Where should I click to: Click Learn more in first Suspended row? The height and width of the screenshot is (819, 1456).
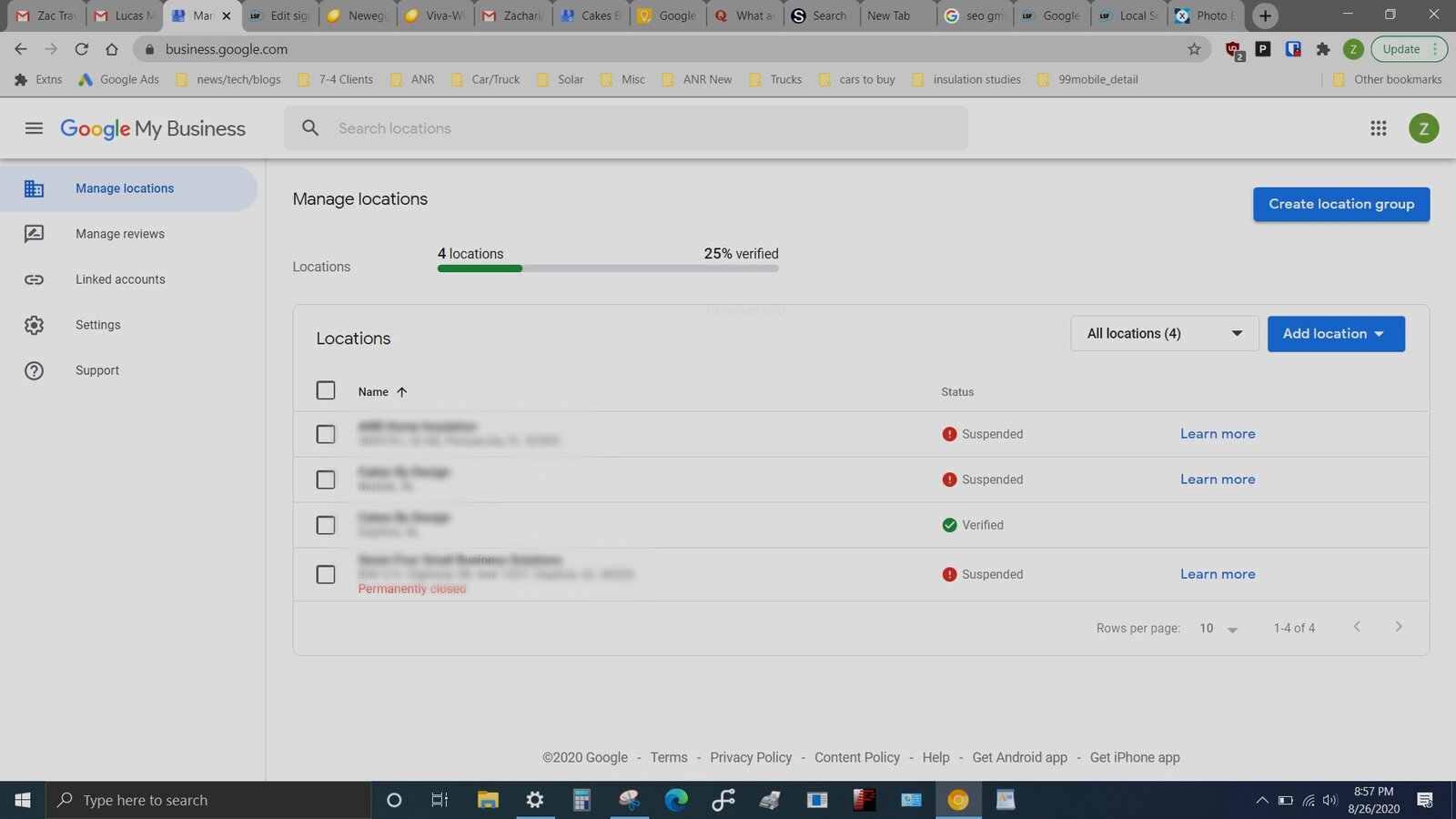[1218, 434]
